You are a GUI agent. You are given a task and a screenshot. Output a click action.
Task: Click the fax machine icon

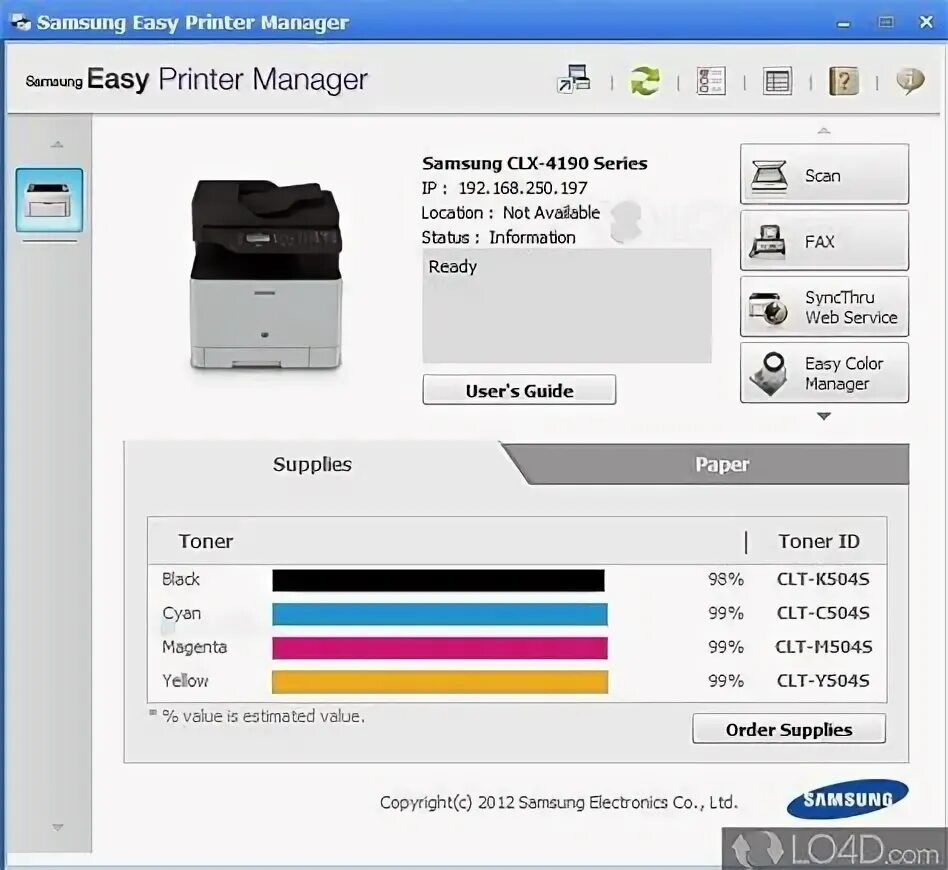pos(768,241)
